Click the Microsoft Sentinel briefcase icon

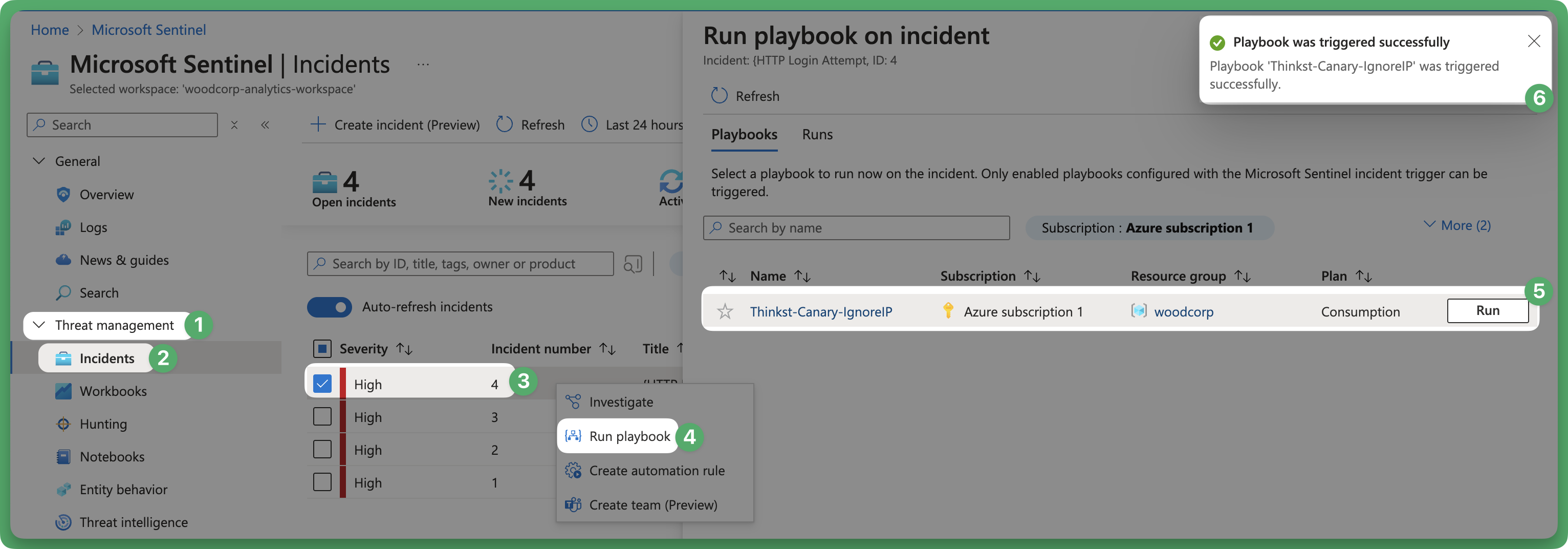[x=45, y=73]
